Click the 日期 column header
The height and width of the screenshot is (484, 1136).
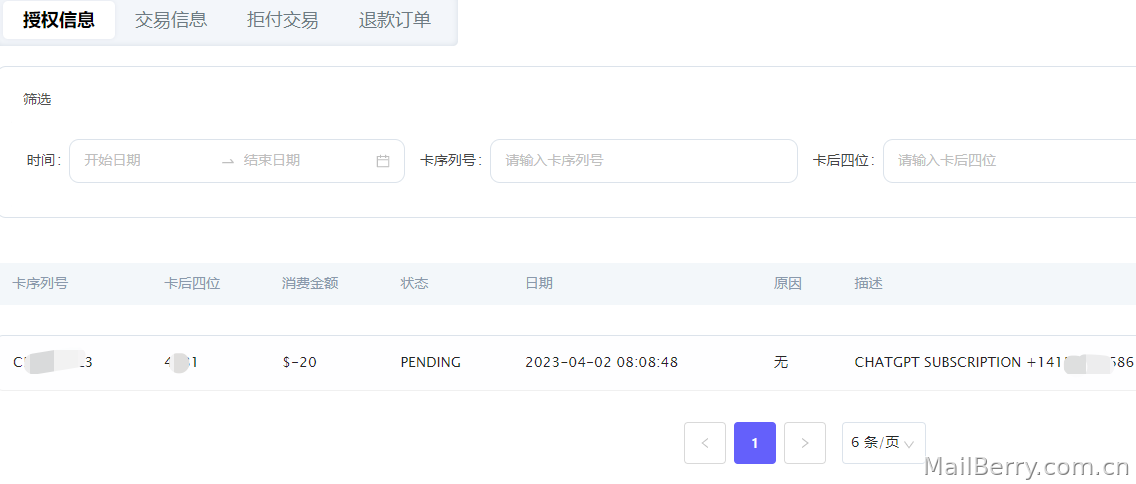[539, 283]
